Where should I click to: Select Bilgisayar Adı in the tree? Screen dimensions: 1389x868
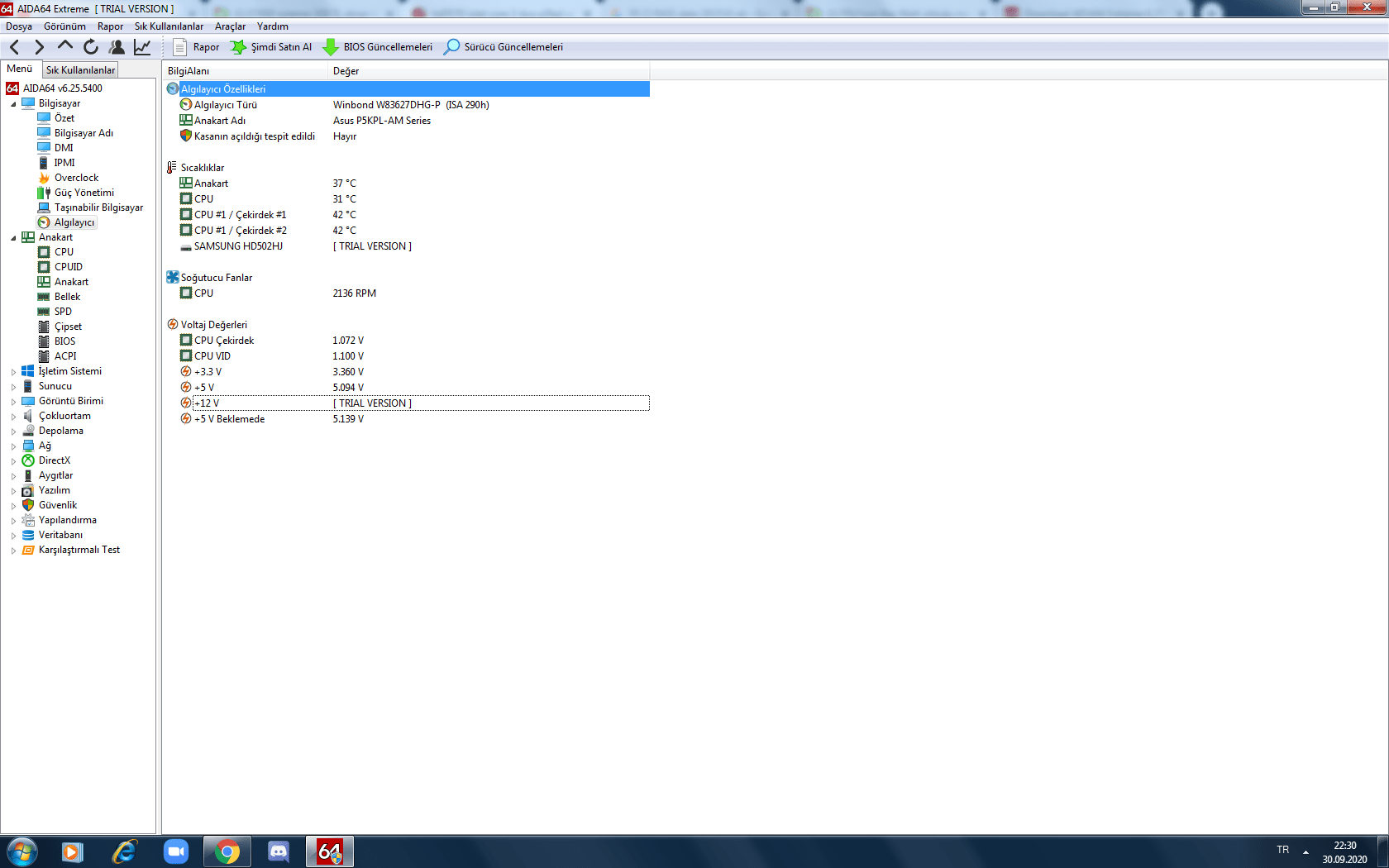pyautogui.click(x=84, y=133)
